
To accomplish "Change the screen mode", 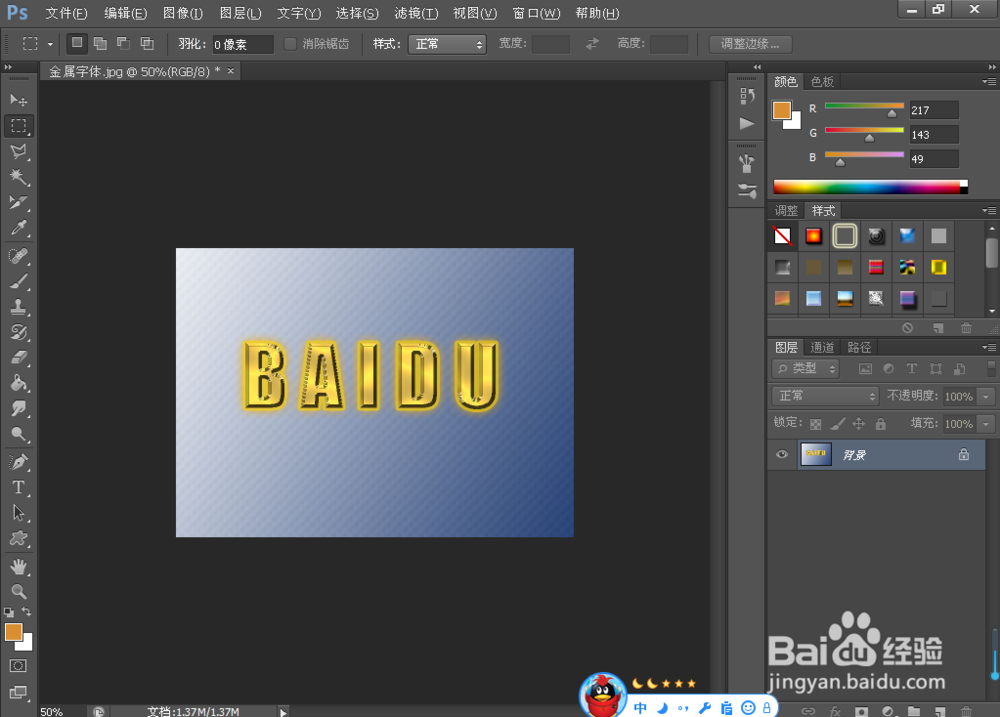I will click(18, 693).
